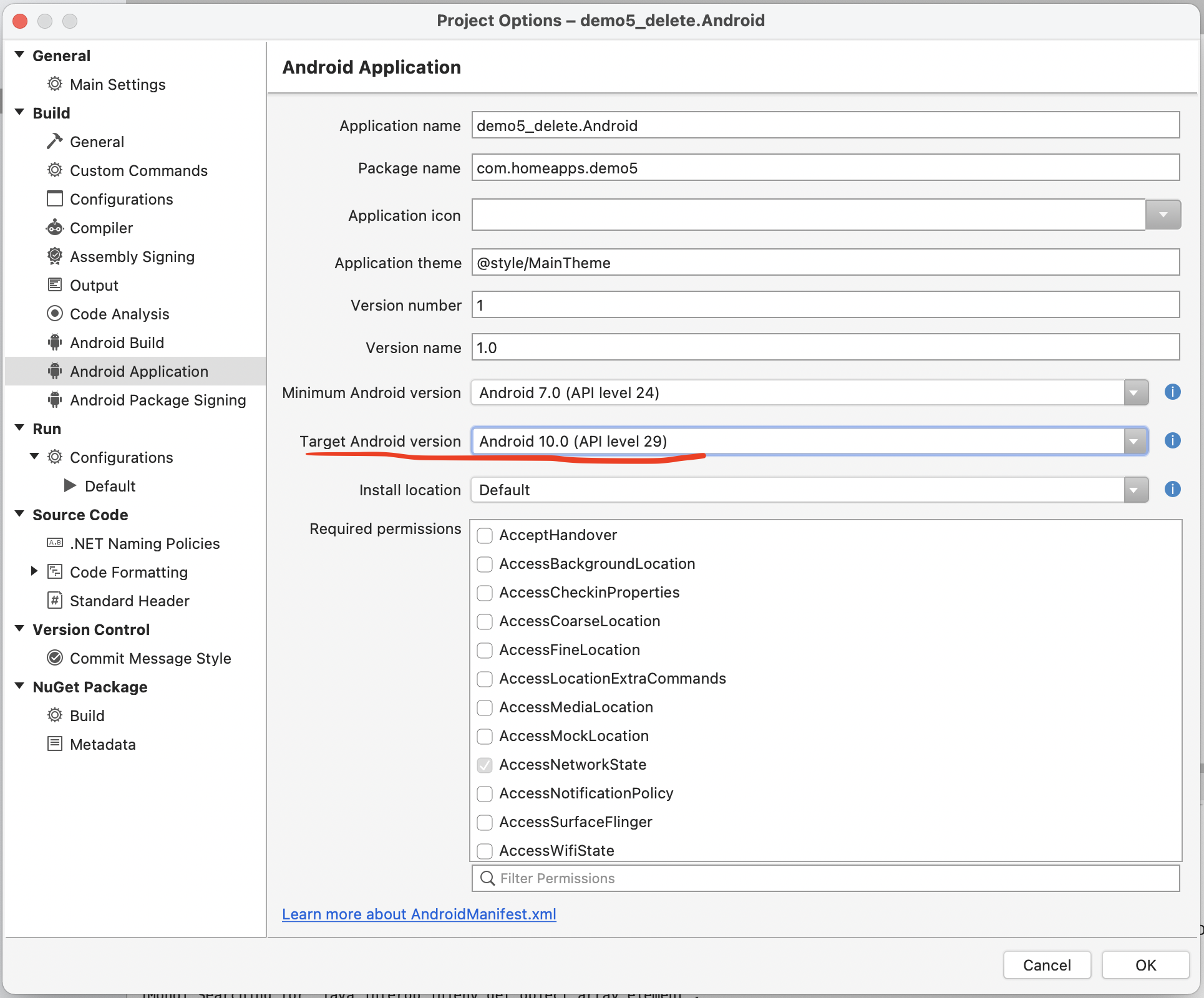Confirm changes with the OK button
1204x998 pixels.
pyautogui.click(x=1144, y=965)
